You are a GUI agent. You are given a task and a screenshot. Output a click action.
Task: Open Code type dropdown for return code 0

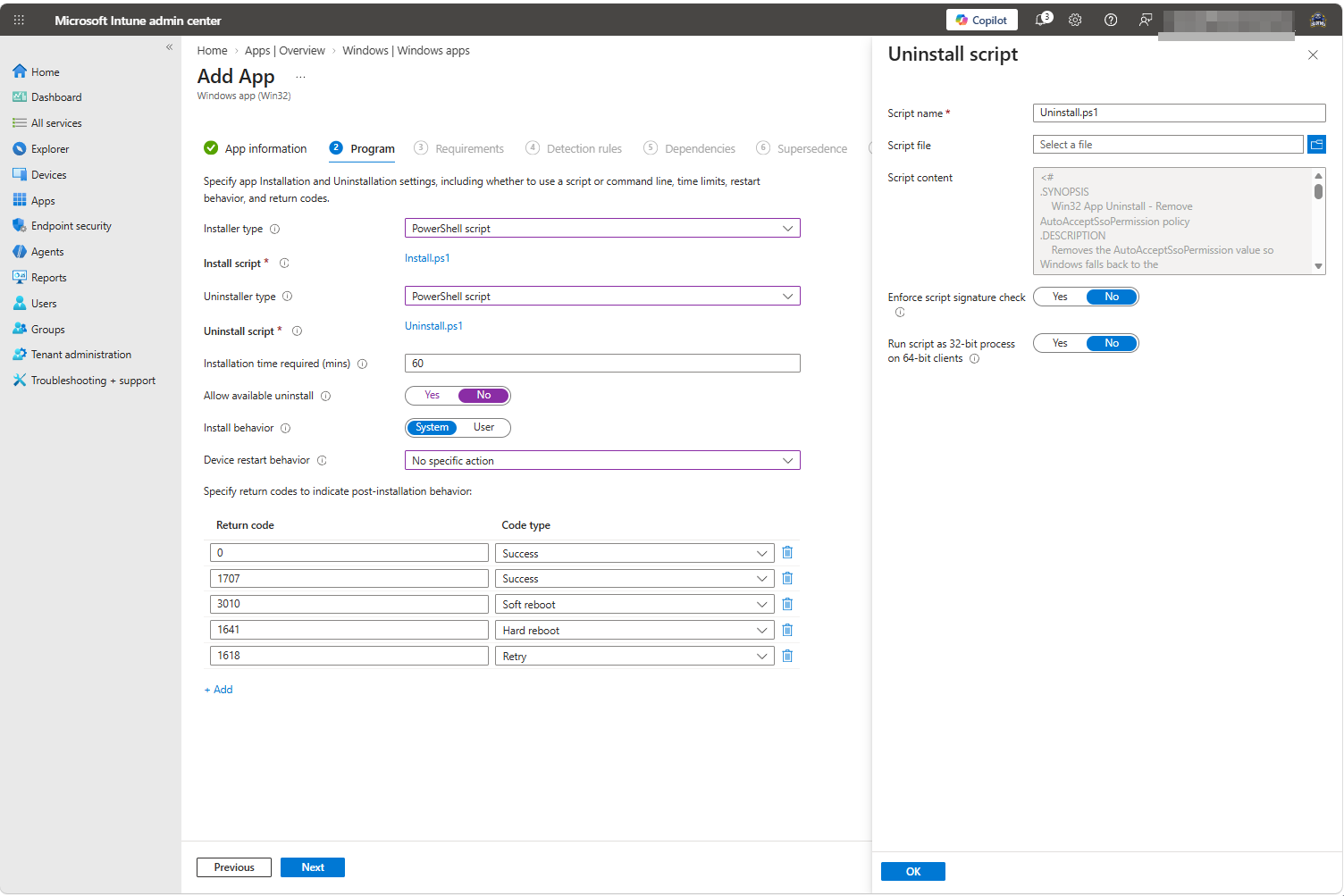click(634, 554)
